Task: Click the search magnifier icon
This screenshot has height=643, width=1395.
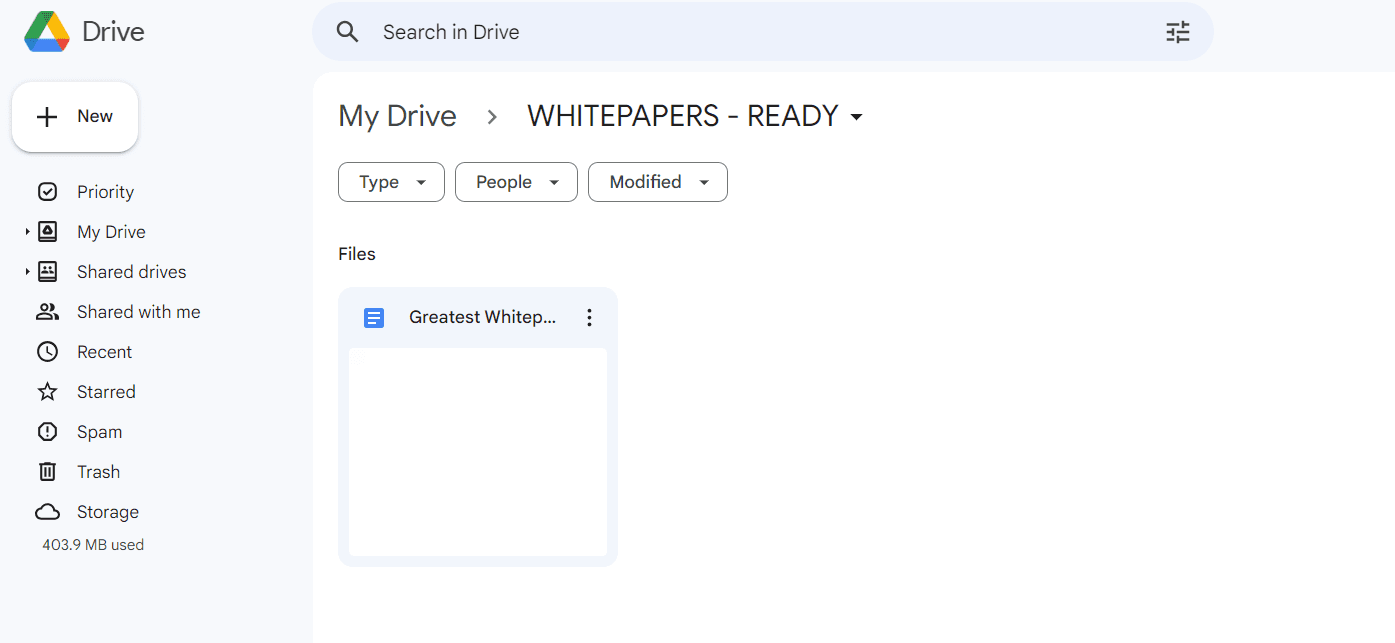Action: tap(347, 31)
